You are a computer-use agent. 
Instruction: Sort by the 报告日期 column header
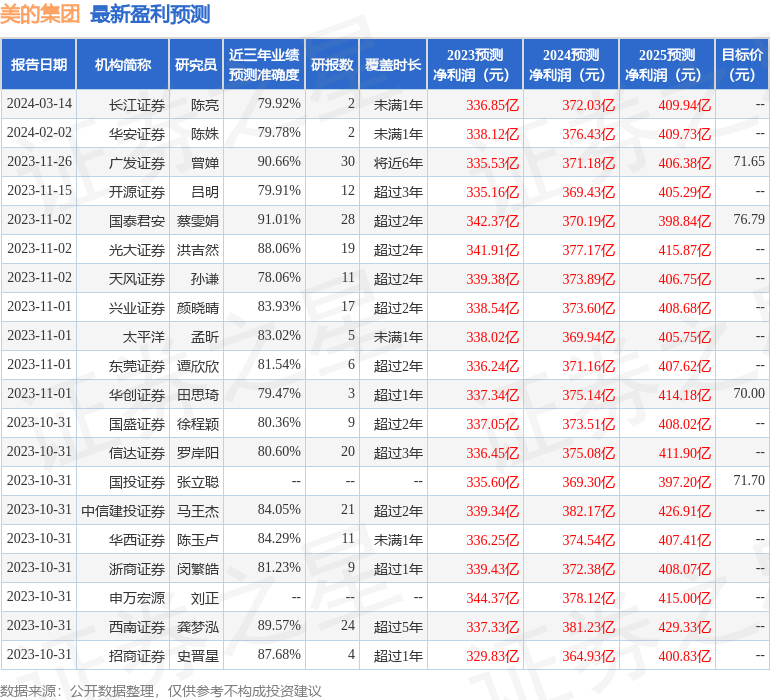pyautogui.click(x=39, y=65)
